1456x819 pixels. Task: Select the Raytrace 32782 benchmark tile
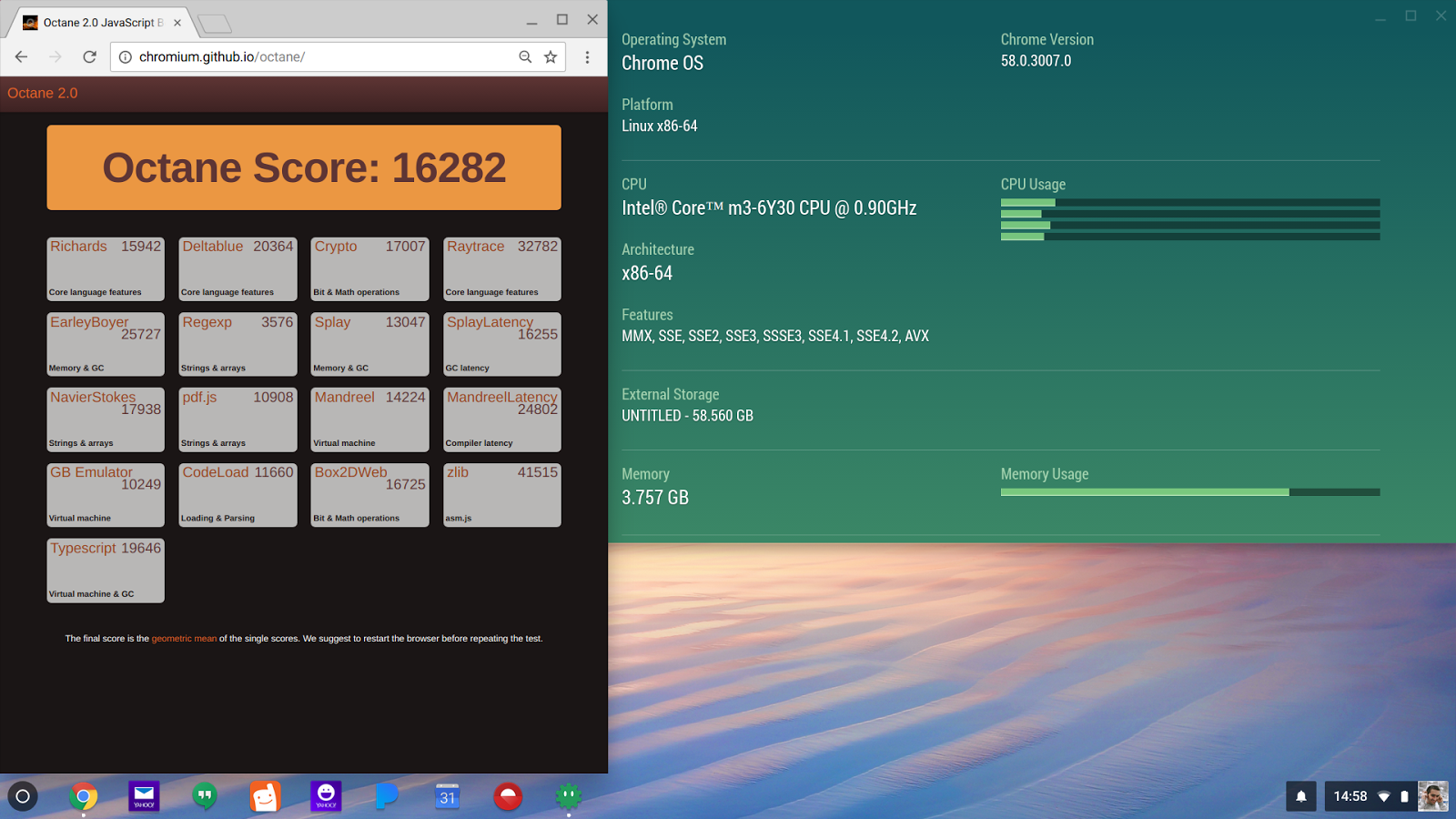(x=502, y=269)
